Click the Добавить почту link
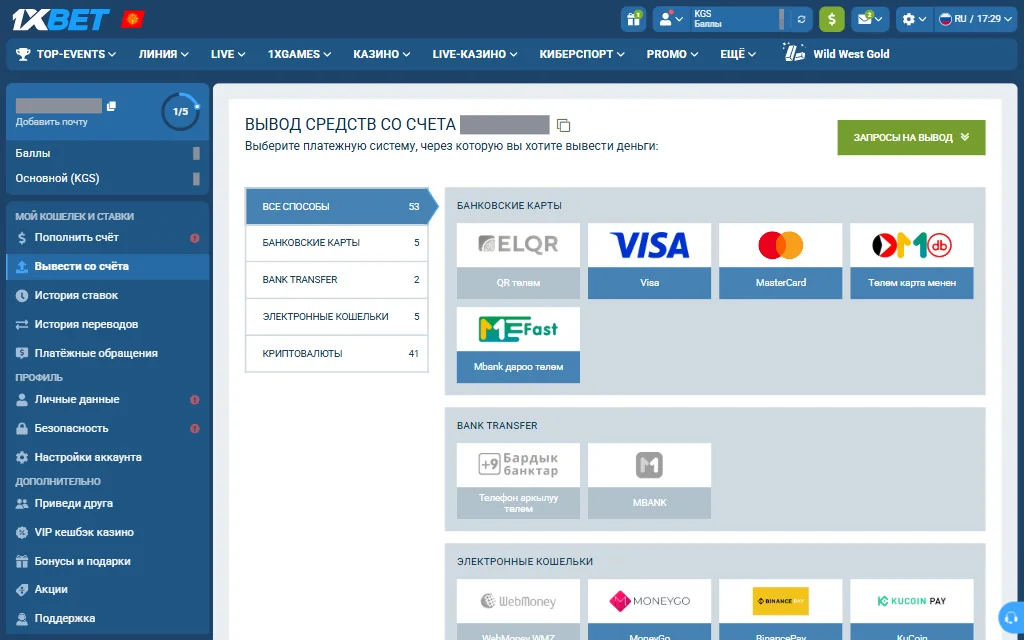 (52, 122)
